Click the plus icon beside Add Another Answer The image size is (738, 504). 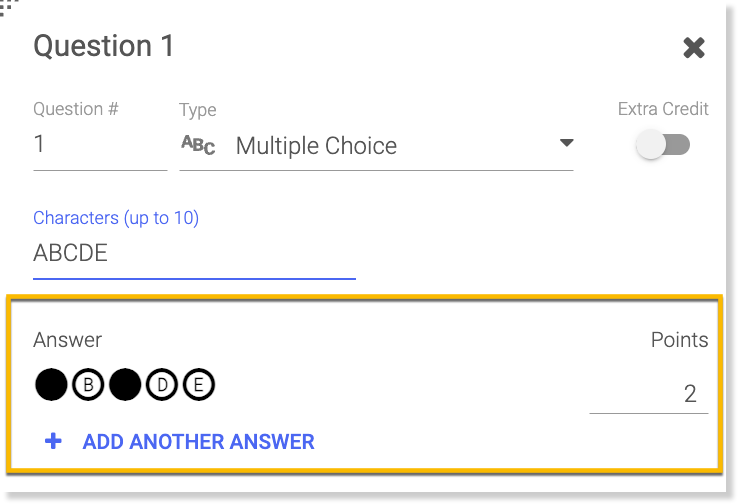coord(54,440)
